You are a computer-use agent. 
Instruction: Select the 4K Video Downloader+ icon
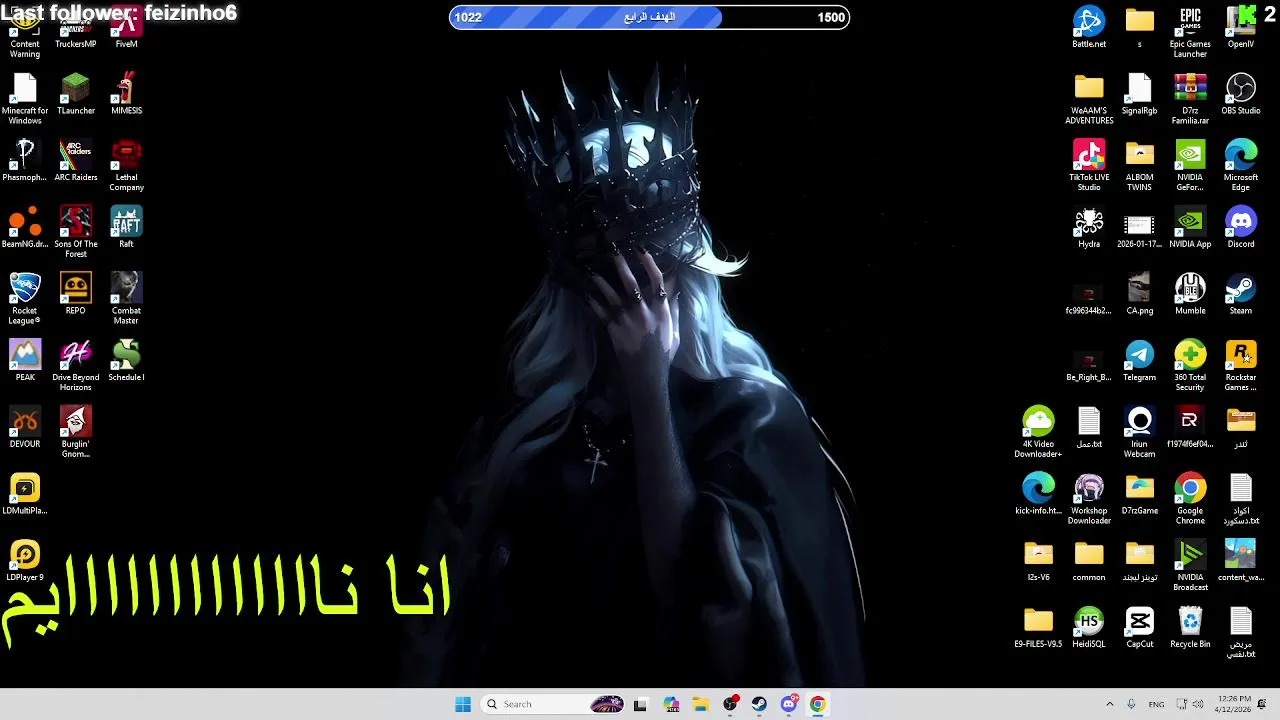pyautogui.click(x=1038, y=432)
